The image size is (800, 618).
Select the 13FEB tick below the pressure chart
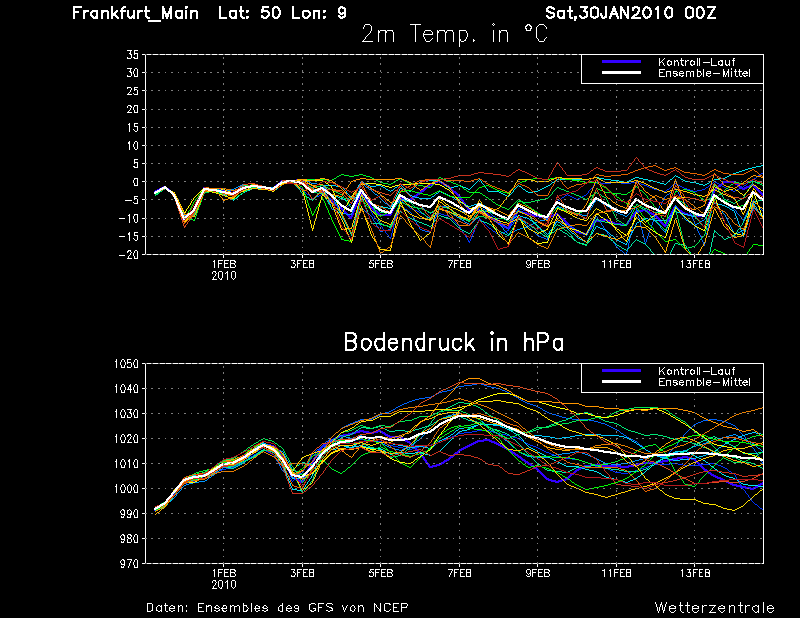click(x=695, y=573)
